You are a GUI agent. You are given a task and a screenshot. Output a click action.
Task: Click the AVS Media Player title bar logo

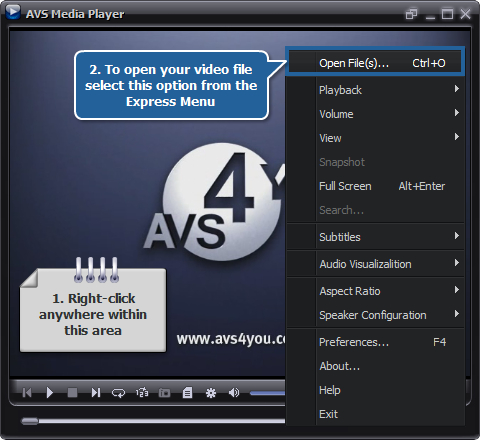pos(13,12)
